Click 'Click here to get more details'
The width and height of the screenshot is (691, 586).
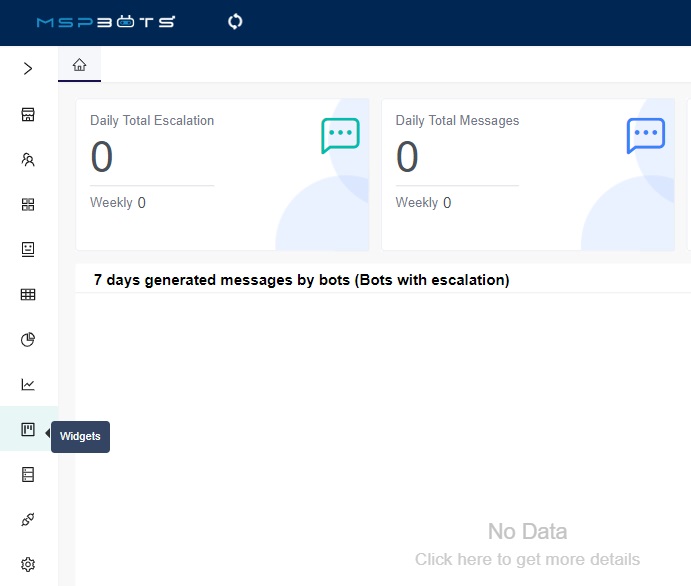click(527, 559)
